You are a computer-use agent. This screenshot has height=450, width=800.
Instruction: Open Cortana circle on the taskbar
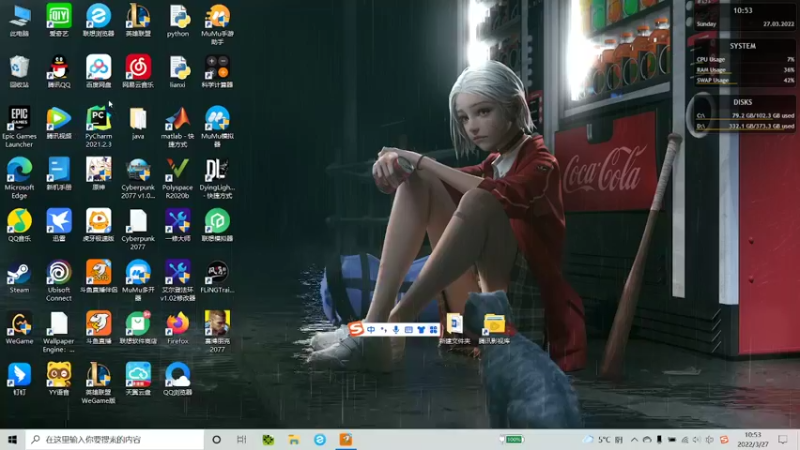pos(216,439)
